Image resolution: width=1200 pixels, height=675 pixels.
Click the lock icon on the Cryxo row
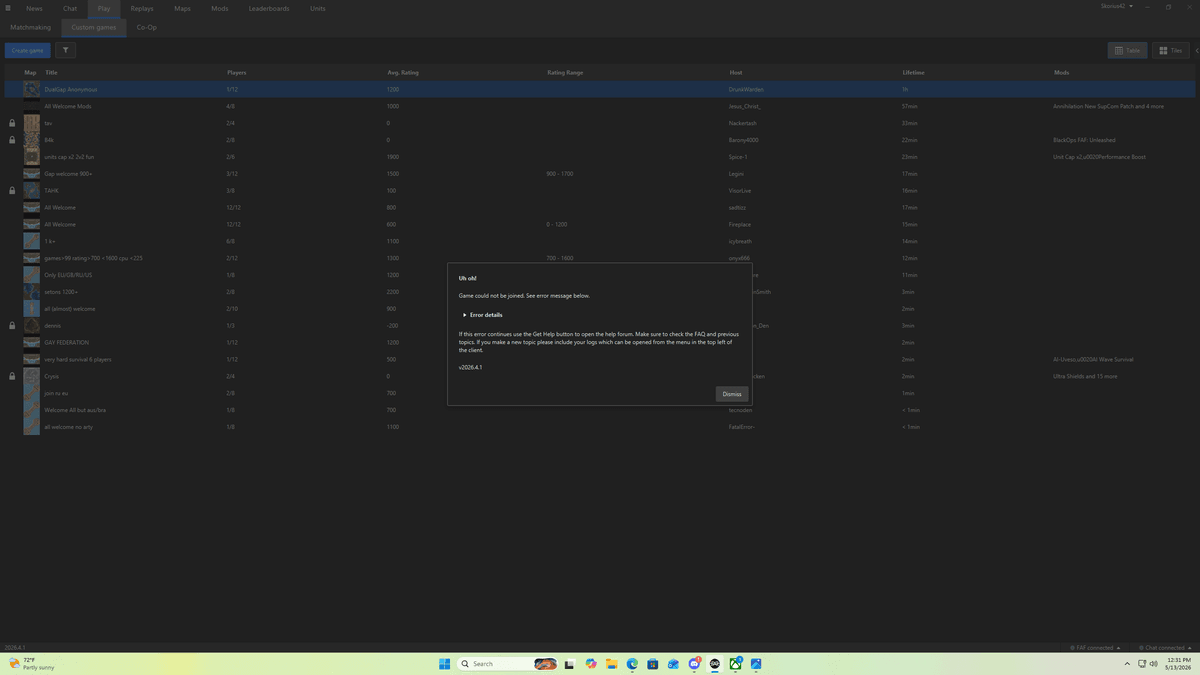[12, 376]
